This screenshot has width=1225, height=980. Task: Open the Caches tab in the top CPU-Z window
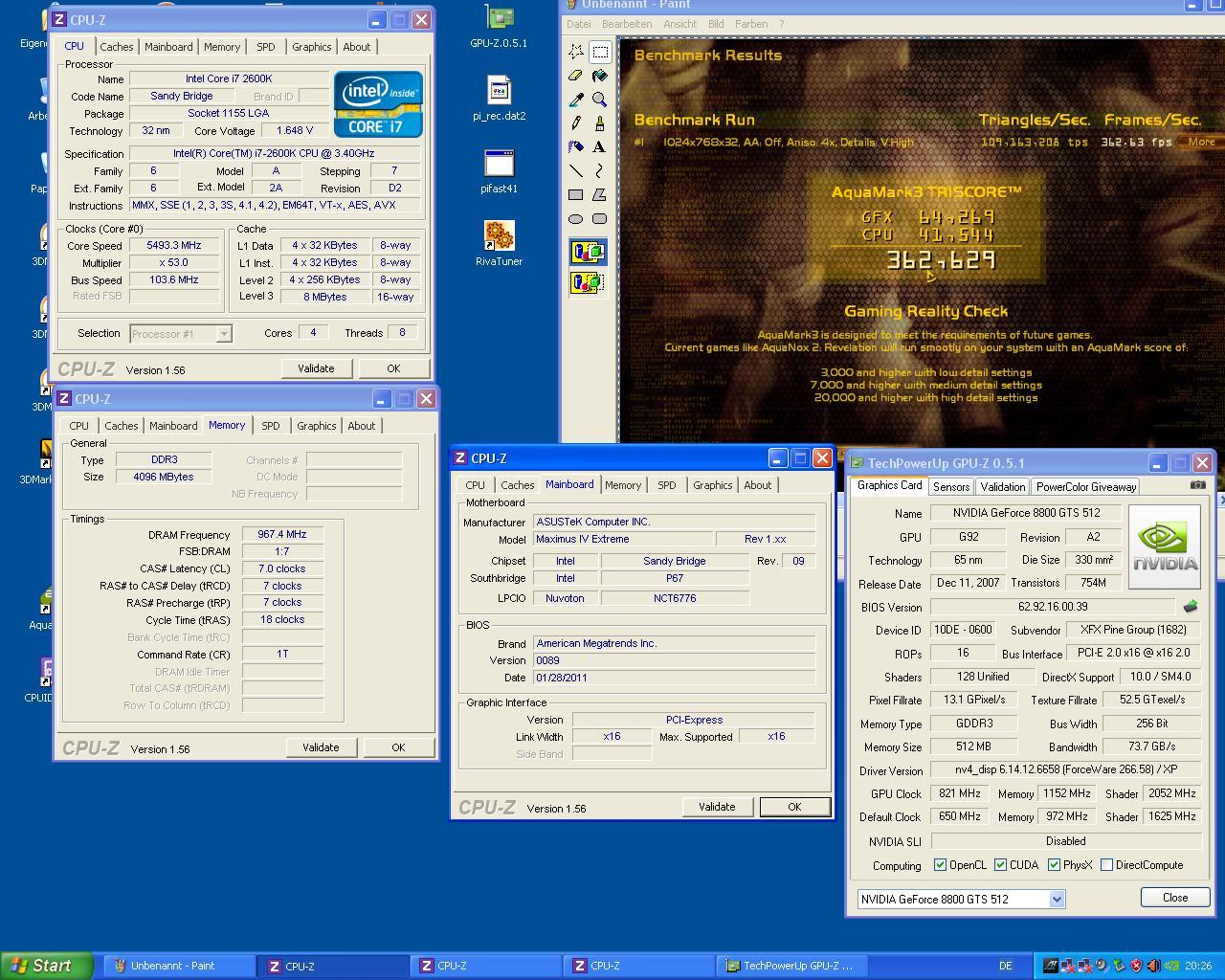(117, 47)
